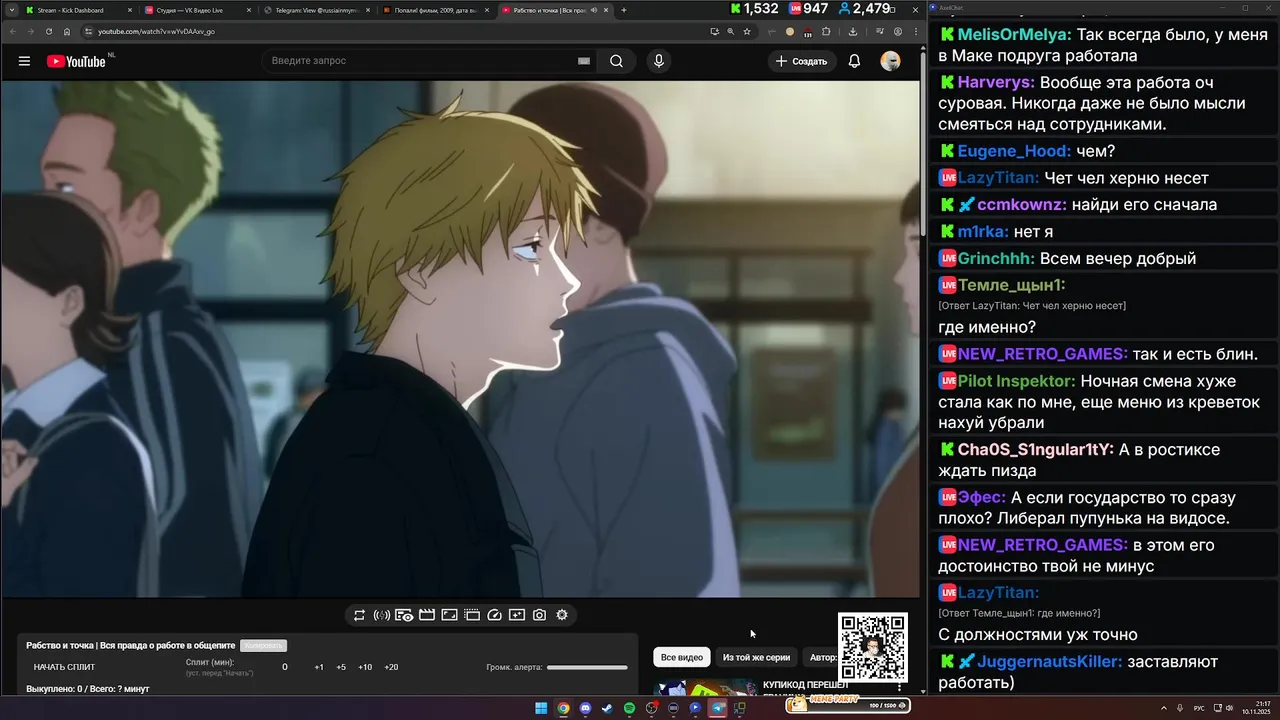Click the Kick viewer counter showing 1,532
The width and height of the screenshot is (1280, 720).
754,8
